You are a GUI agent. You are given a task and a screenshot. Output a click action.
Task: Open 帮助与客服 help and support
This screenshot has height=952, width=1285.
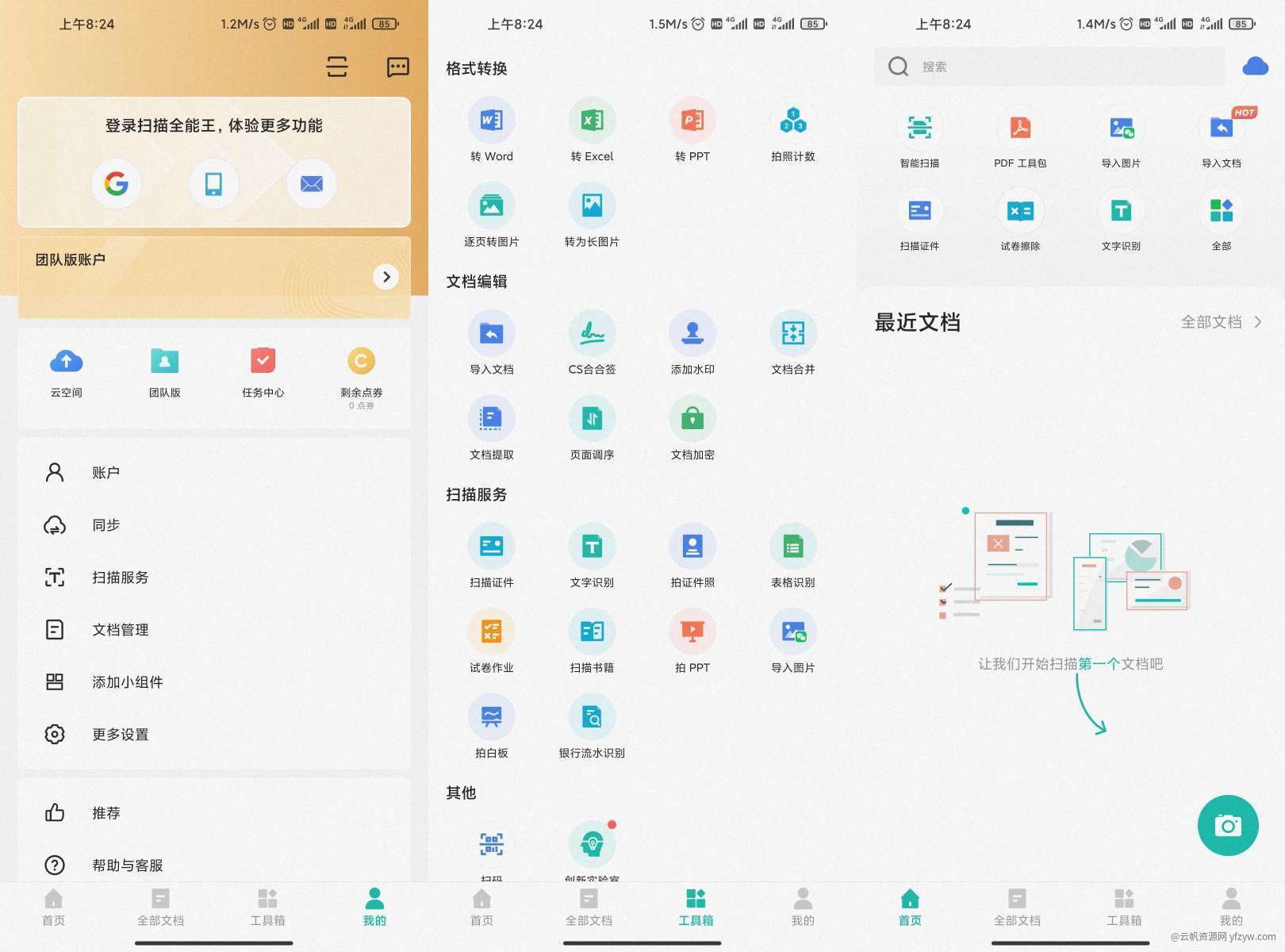tap(214, 866)
